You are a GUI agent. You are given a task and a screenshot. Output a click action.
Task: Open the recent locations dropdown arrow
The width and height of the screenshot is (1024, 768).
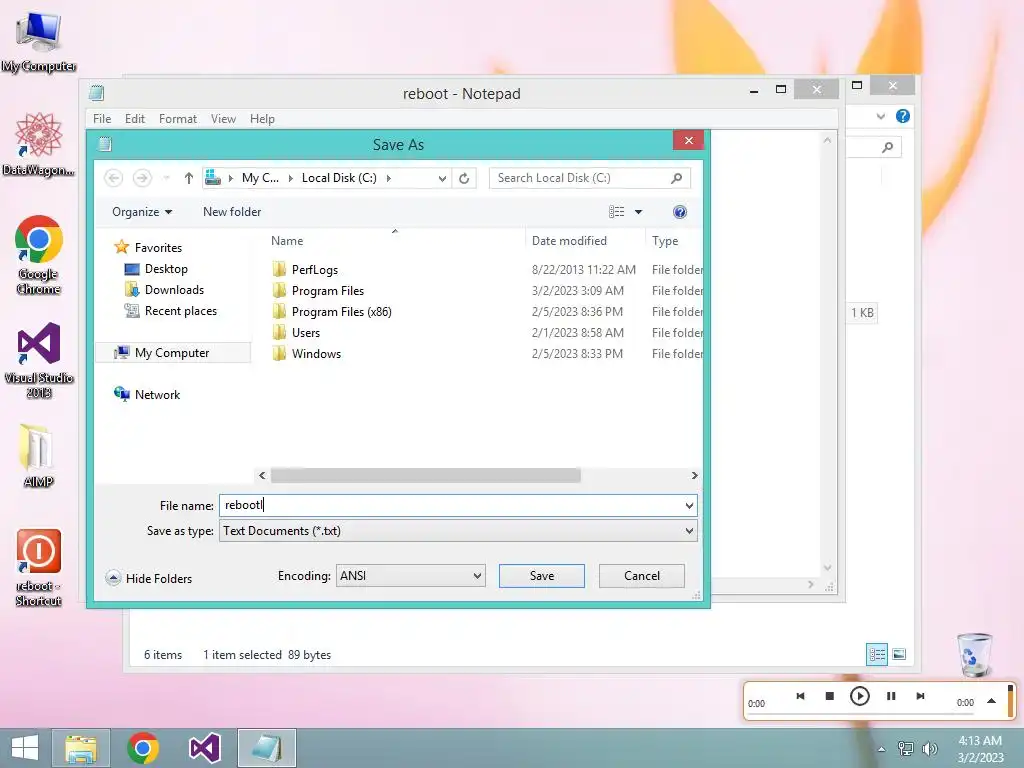[x=167, y=178]
